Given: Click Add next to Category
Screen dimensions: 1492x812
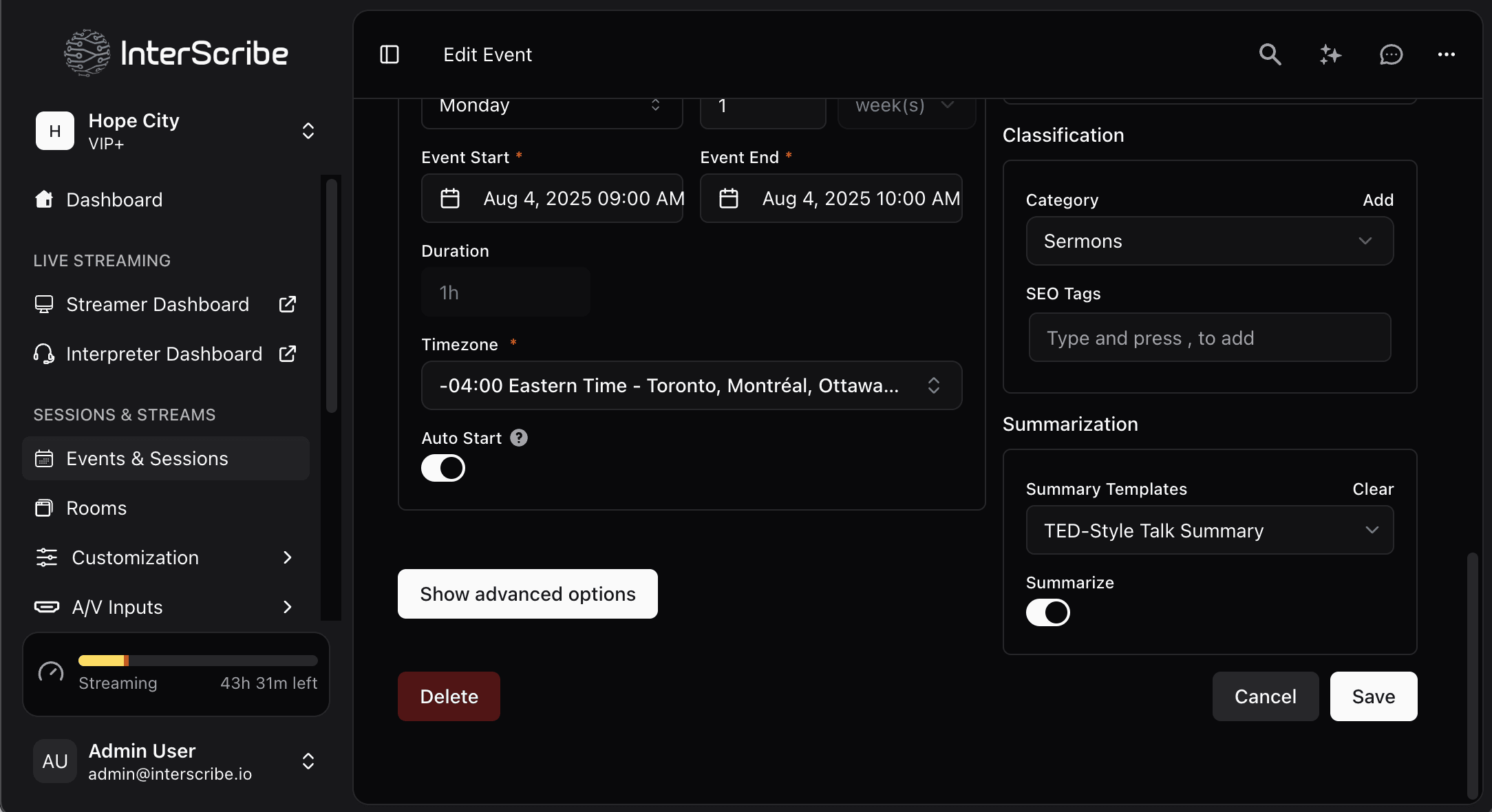Looking at the screenshot, I should 1378,200.
